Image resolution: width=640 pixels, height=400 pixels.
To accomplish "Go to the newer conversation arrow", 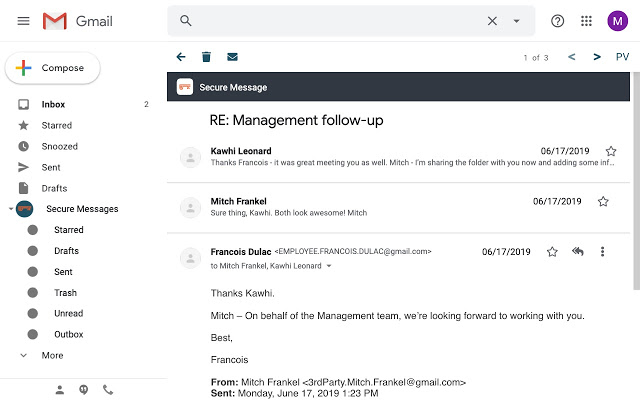I will 571,57.
